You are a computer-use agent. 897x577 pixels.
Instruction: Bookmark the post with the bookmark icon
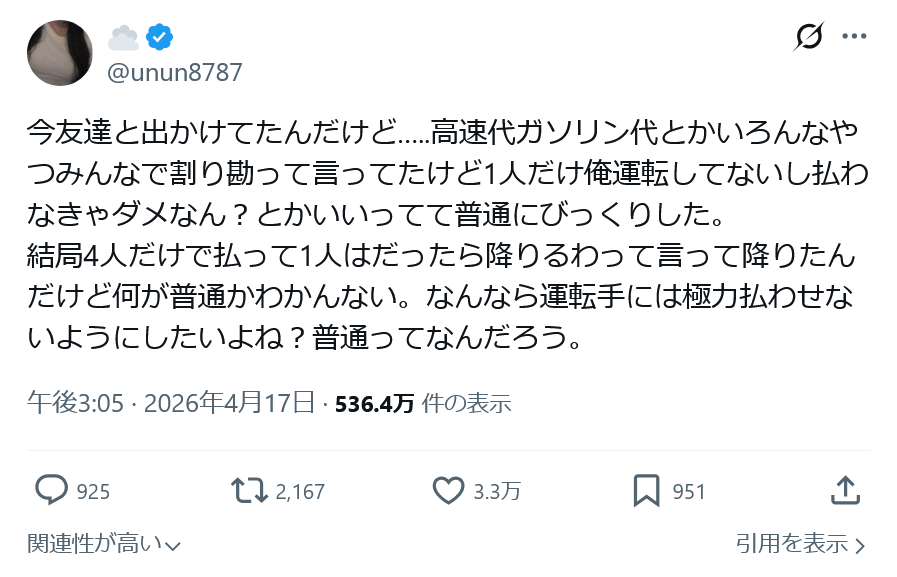click(x=646, y=490)
